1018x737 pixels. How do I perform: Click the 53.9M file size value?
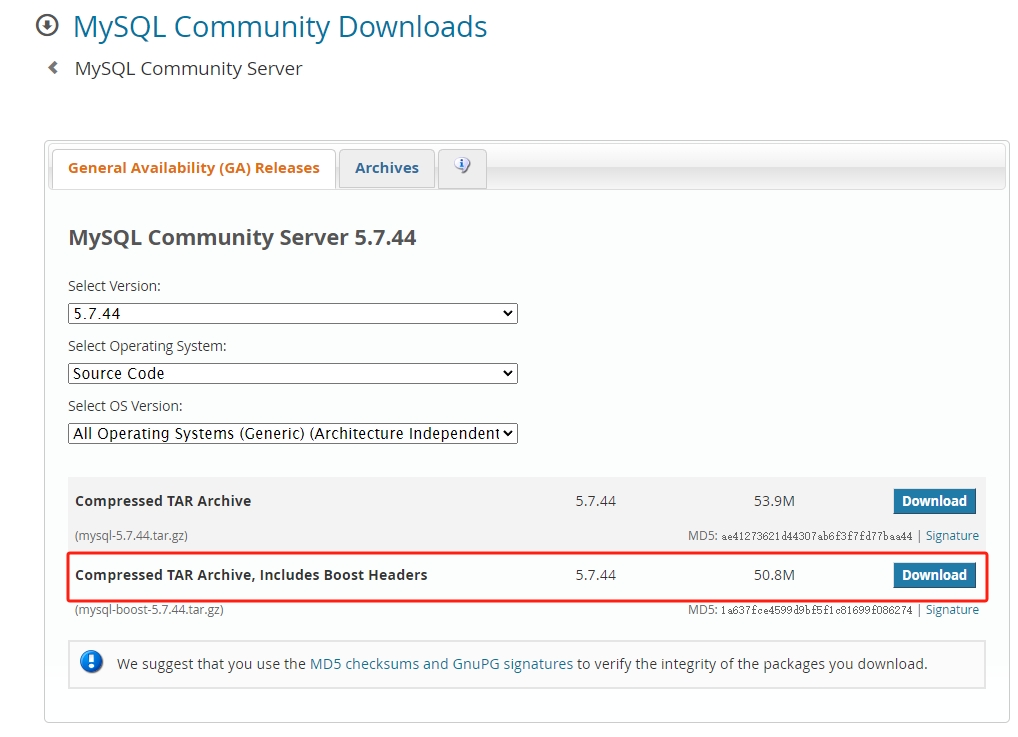pyautogui.click(x=774, y=501)
